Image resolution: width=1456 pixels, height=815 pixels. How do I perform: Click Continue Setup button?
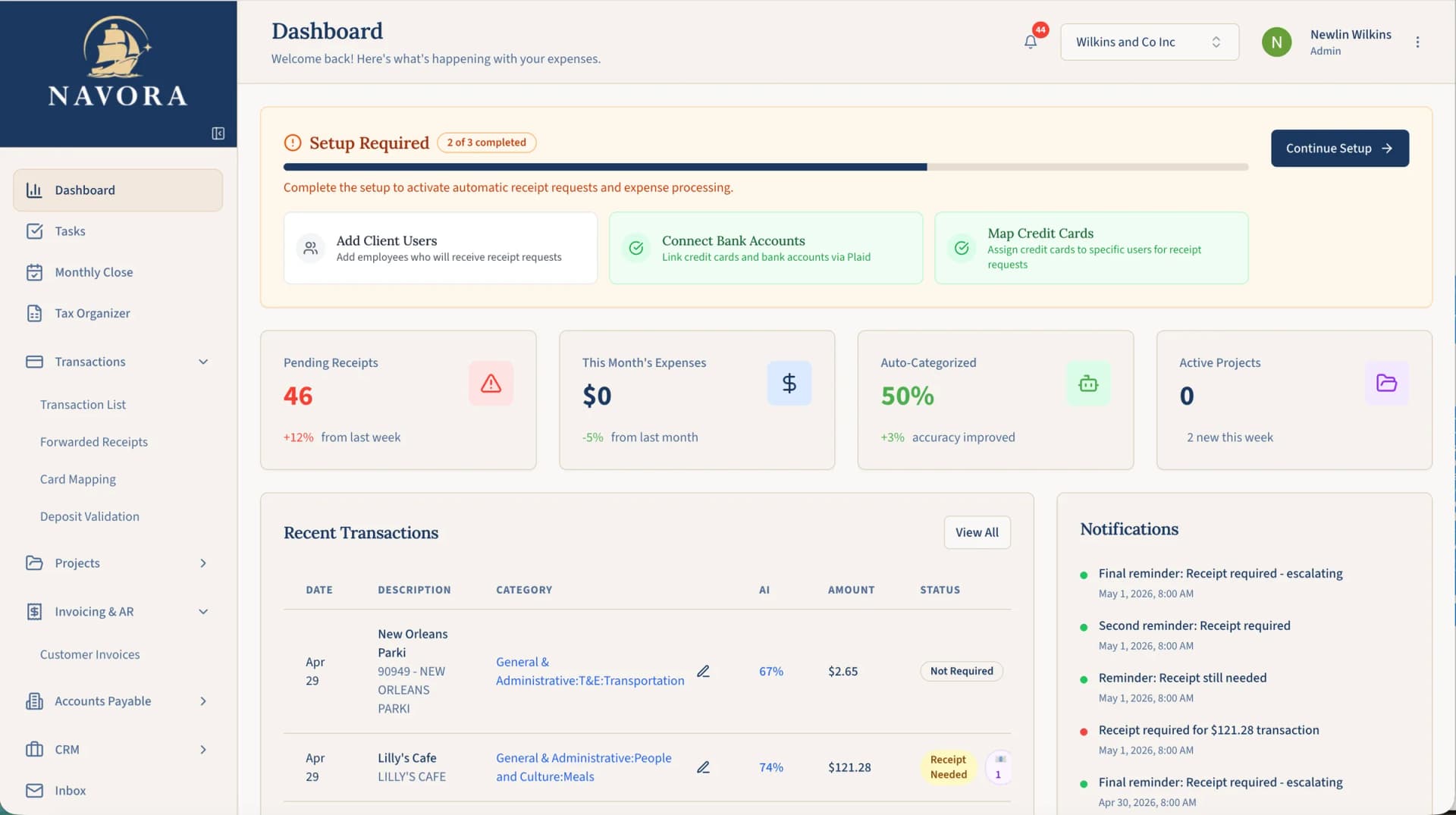[x=1339, y=148]
